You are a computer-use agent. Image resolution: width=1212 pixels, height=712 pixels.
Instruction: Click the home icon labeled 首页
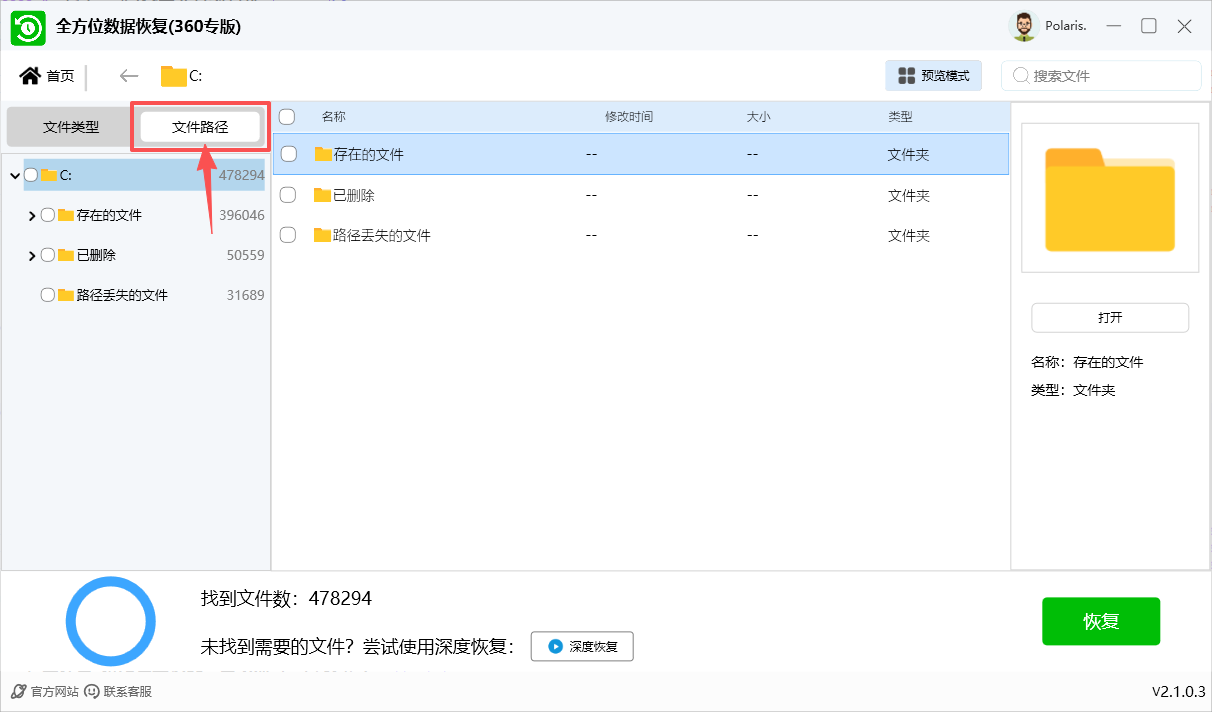(30, 76)
